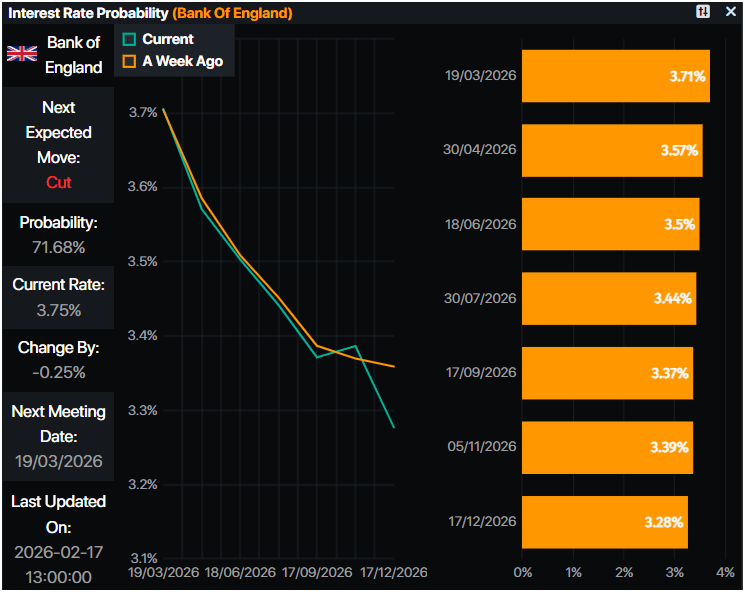
Task: Click the UK flag icon
Action: click(x=22, y=54)
